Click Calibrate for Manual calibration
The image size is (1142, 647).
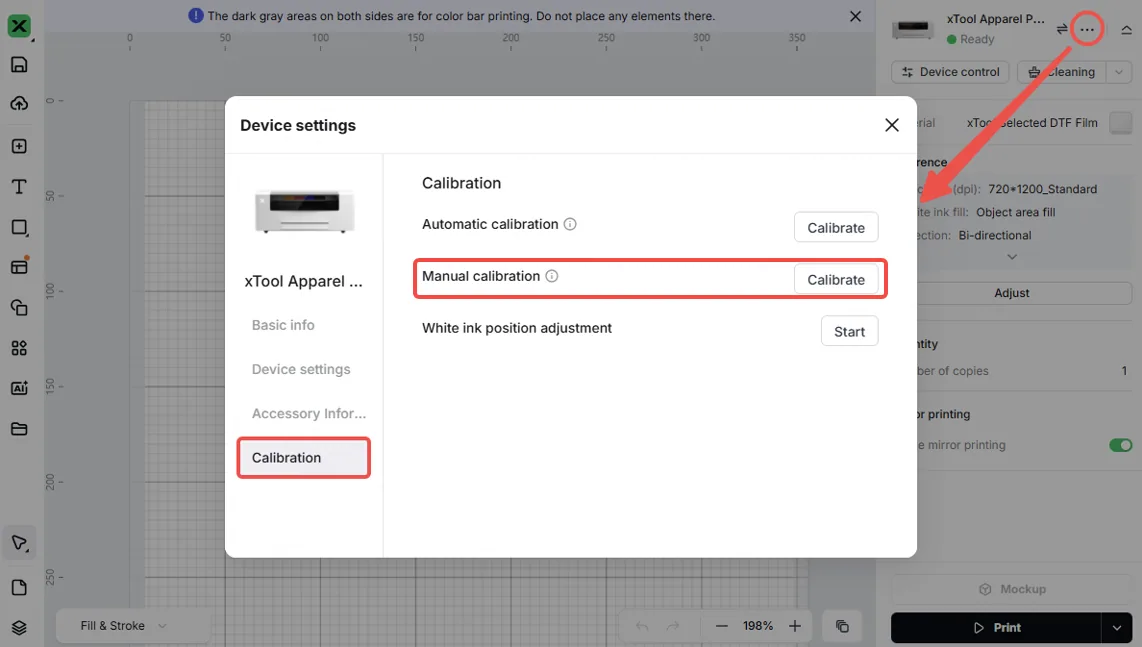[835, 280]
